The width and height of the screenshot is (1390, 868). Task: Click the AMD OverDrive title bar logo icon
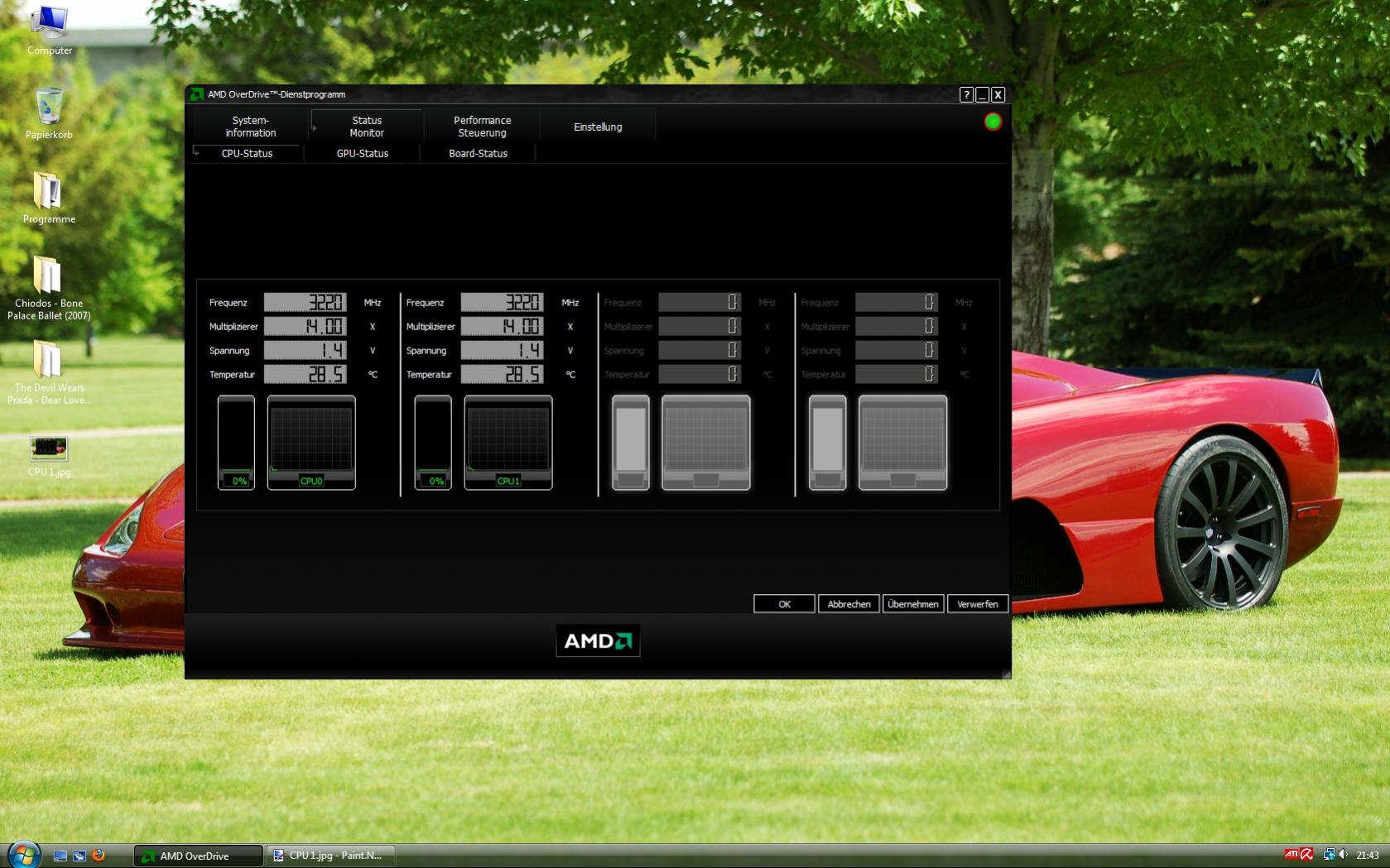tap(196, 94)
